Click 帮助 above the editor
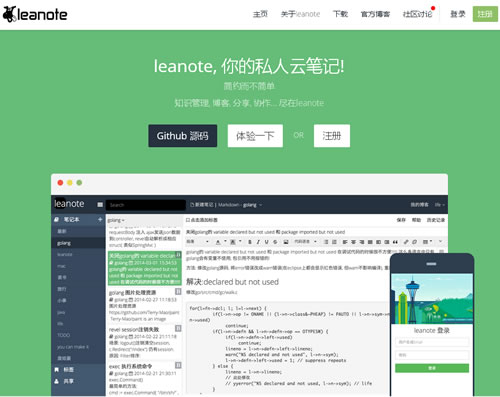The image size is (500, 397). pos(416,220)
